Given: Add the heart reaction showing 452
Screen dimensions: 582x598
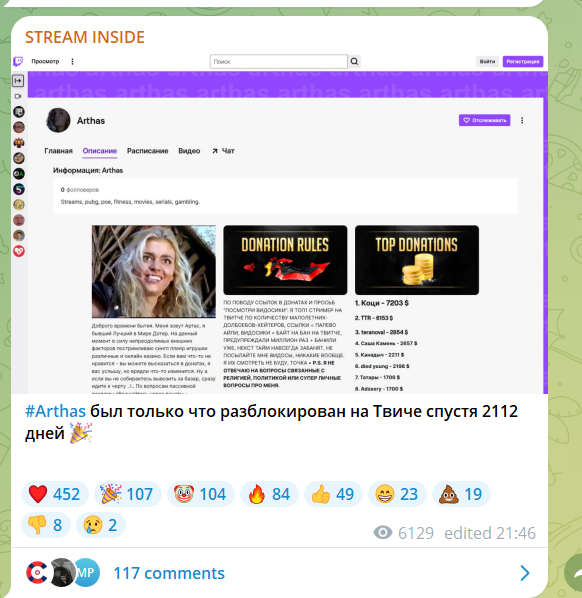Looking at the screenshot, I should 55,494.
